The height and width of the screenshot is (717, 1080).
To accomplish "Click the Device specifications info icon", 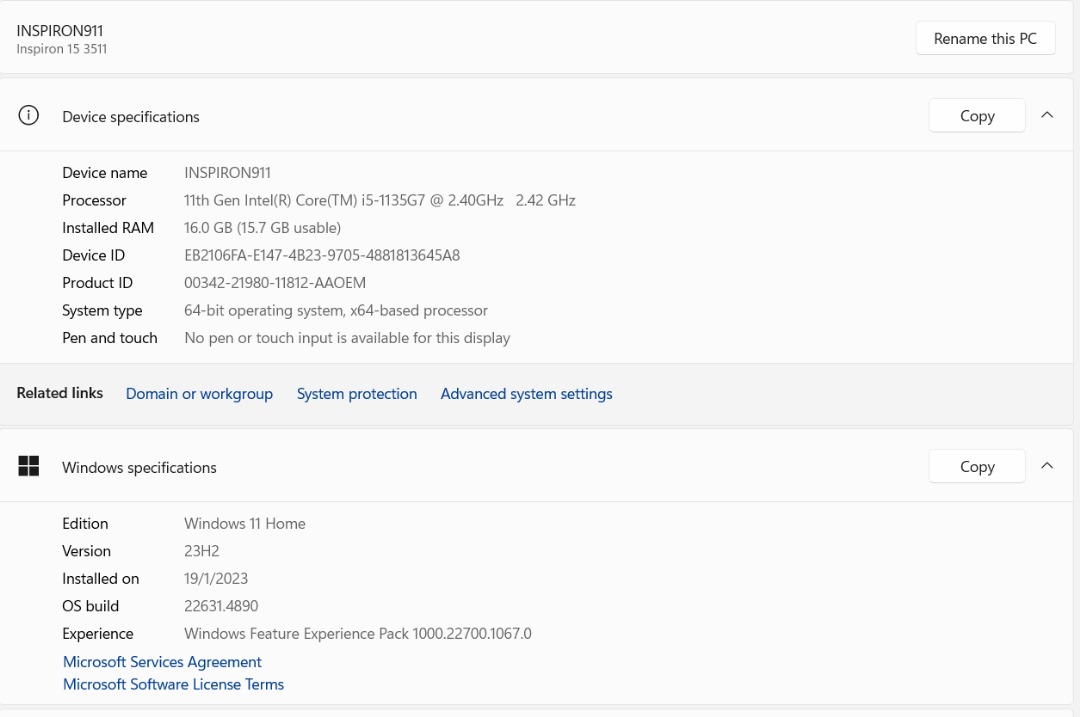I will [29, 116].
